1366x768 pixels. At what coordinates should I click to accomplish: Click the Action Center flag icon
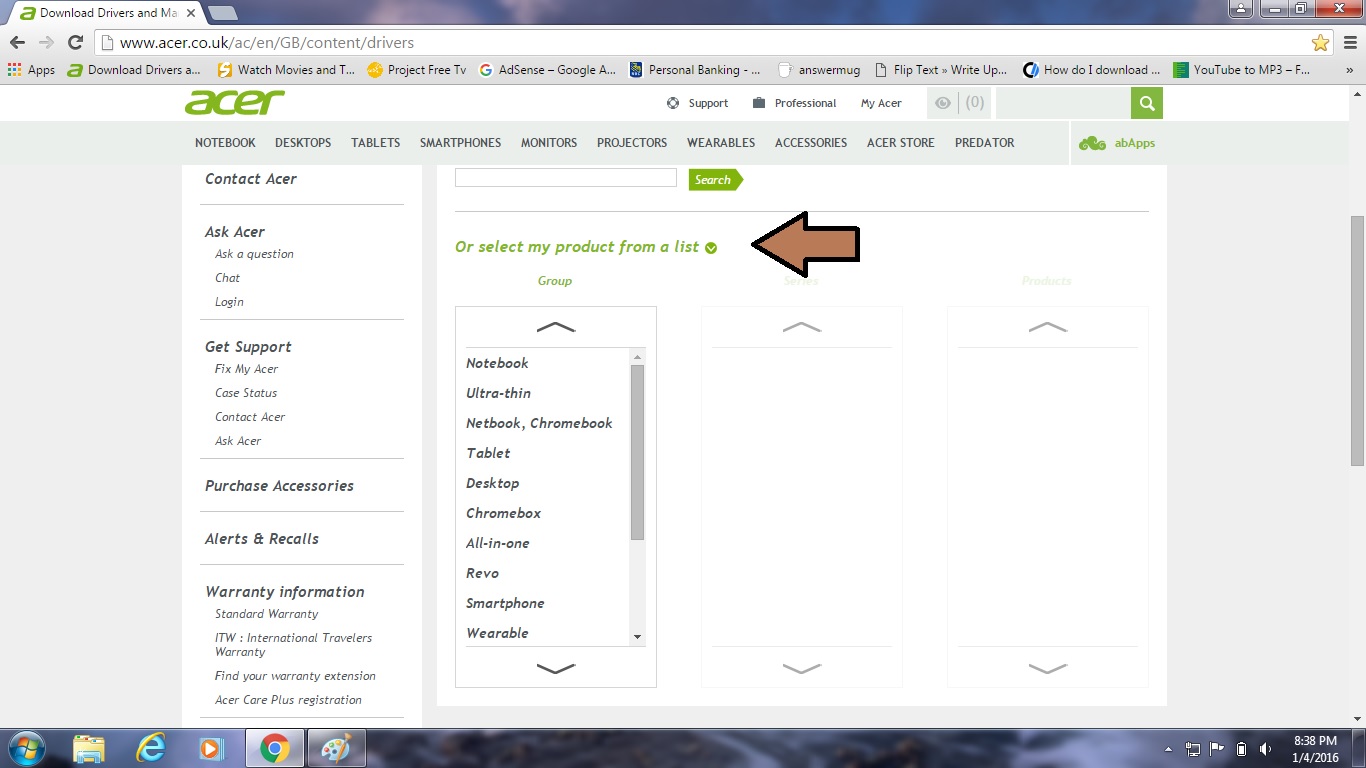(x=1217, y=749)
